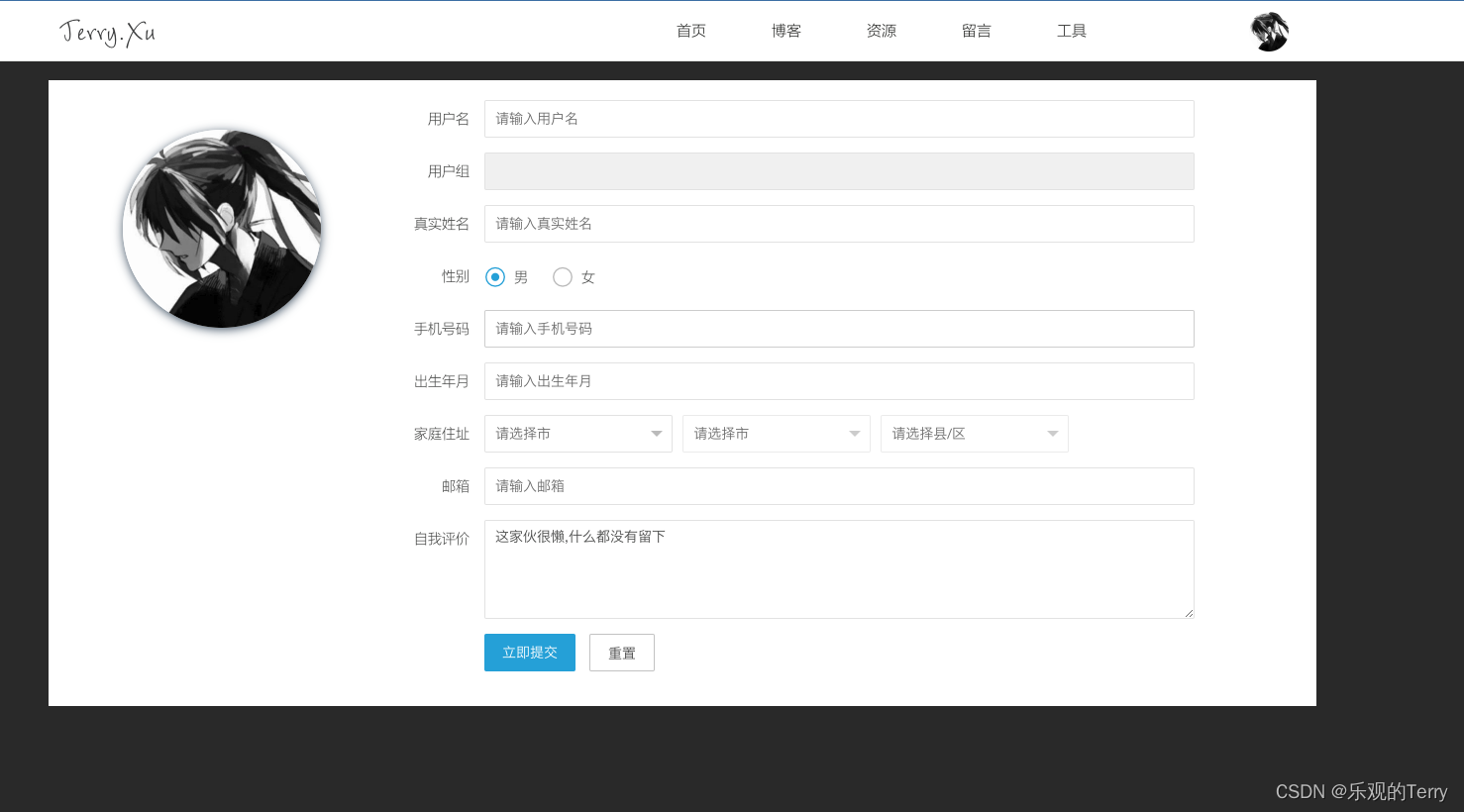Open the 留言 nav item
The width and height of the screenshot is (1464, 812).
coord(977,31)
